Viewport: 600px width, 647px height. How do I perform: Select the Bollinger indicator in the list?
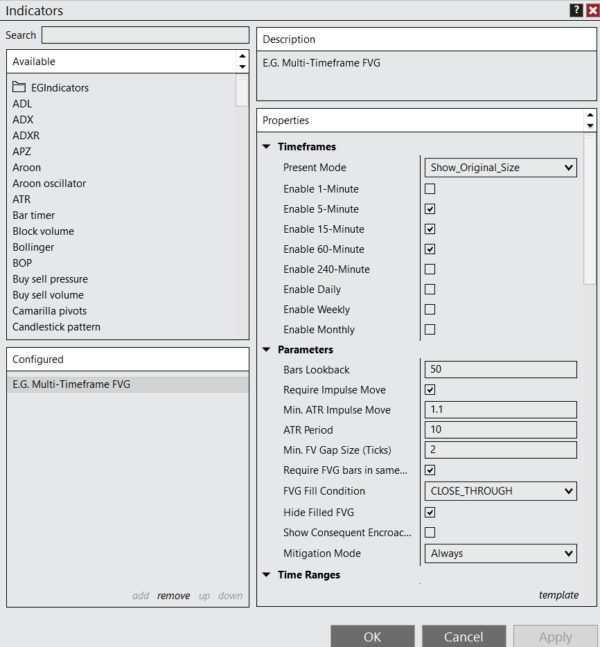click(x=34, y=247)
